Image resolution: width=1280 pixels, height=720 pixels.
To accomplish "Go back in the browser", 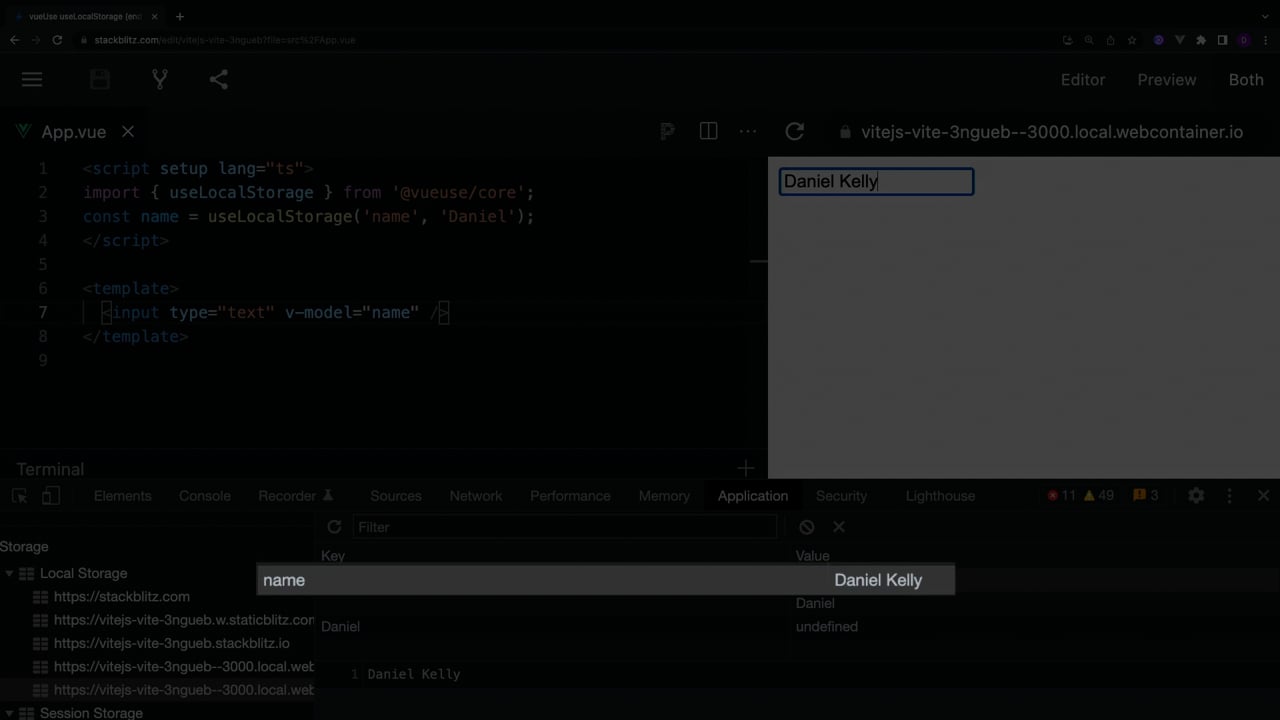I will tap(14, 40).
